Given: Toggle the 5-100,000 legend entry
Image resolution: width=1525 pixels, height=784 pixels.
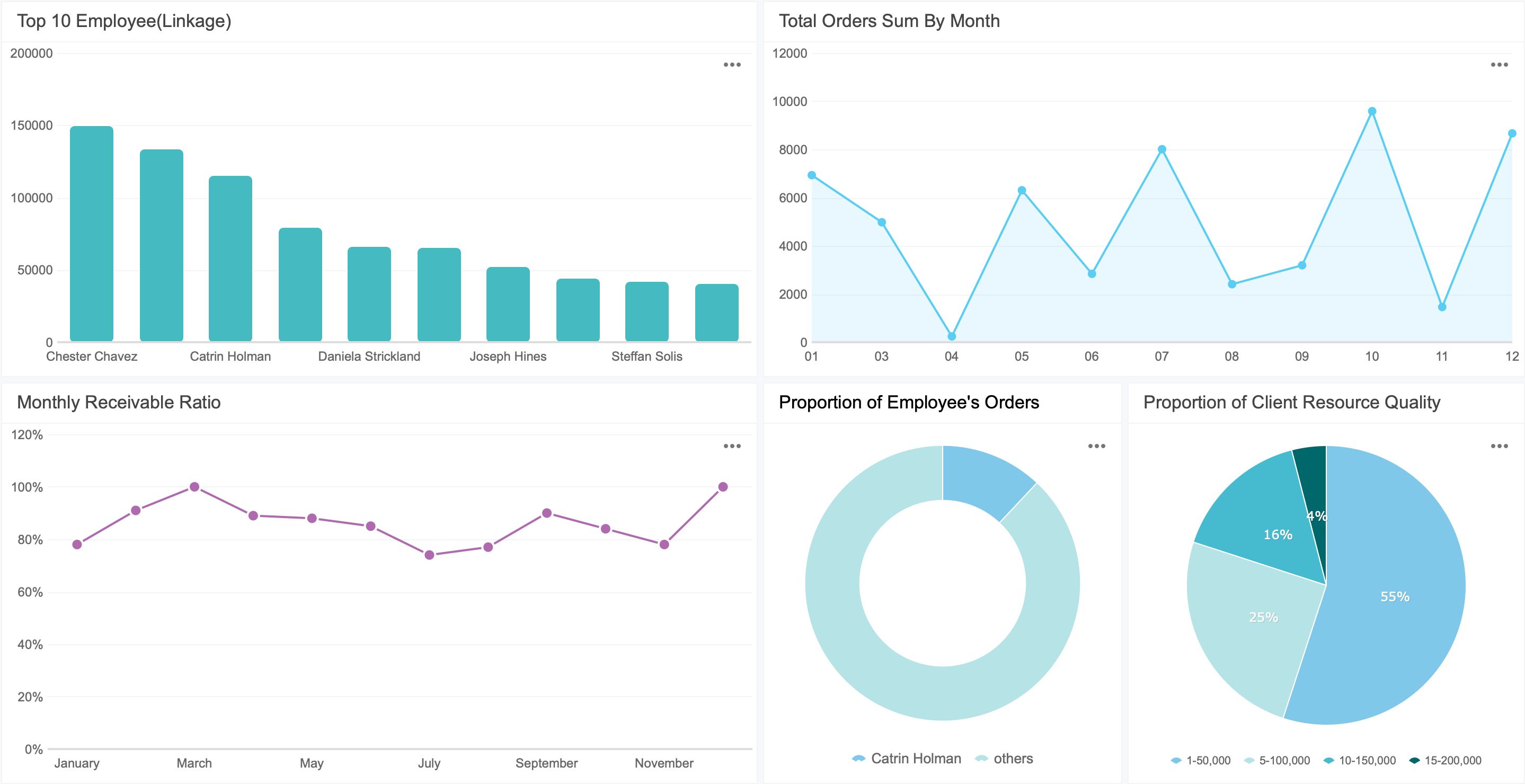Looking at the screenshot, I should 1278,760.
